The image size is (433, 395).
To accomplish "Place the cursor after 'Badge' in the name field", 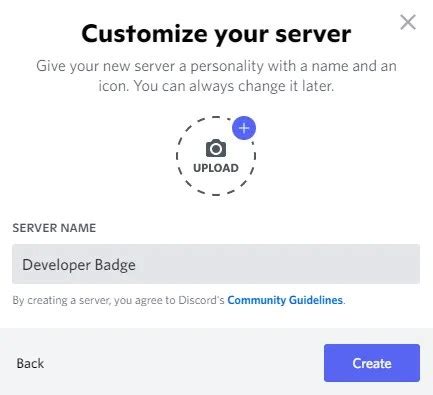I will tap(137, 265).
